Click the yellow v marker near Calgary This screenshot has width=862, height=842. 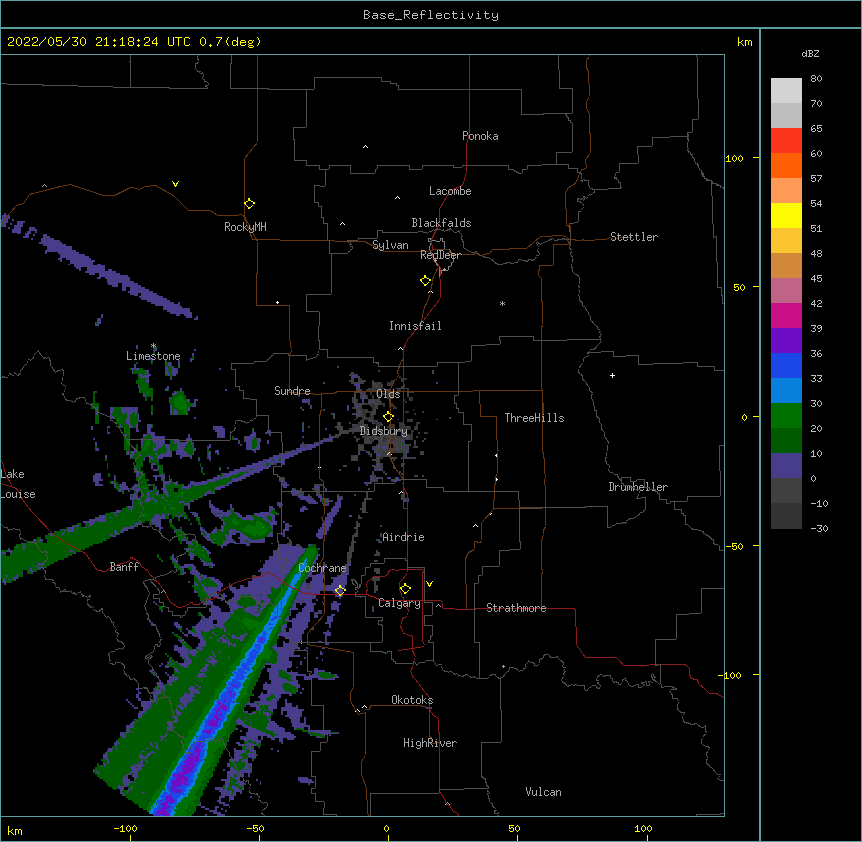429,584
